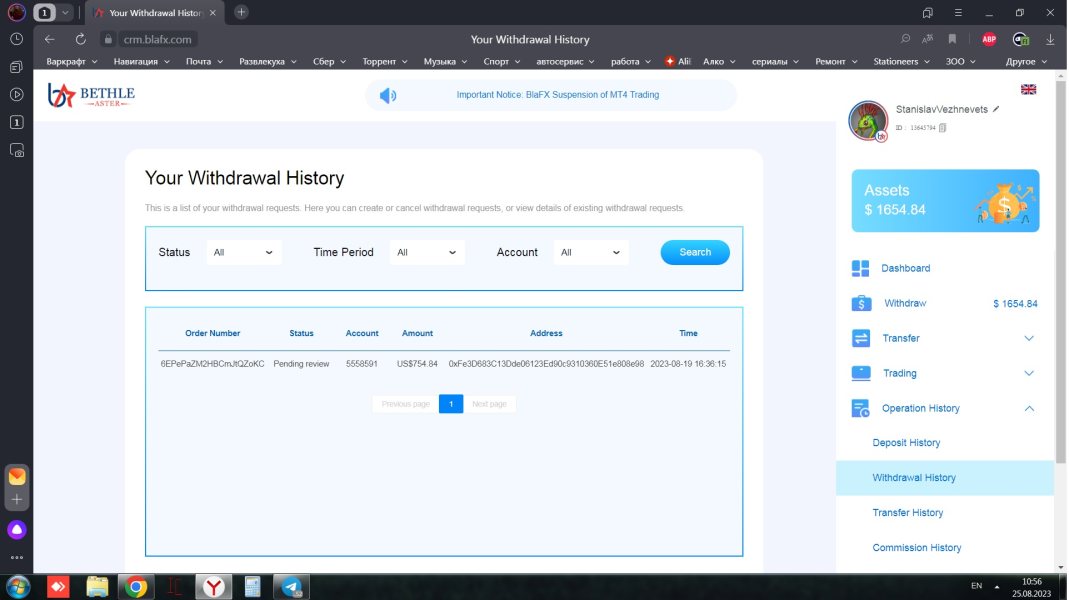Click the 0xFe3D683C wallet address cell

pyautogui.click(x=546, y=364)
